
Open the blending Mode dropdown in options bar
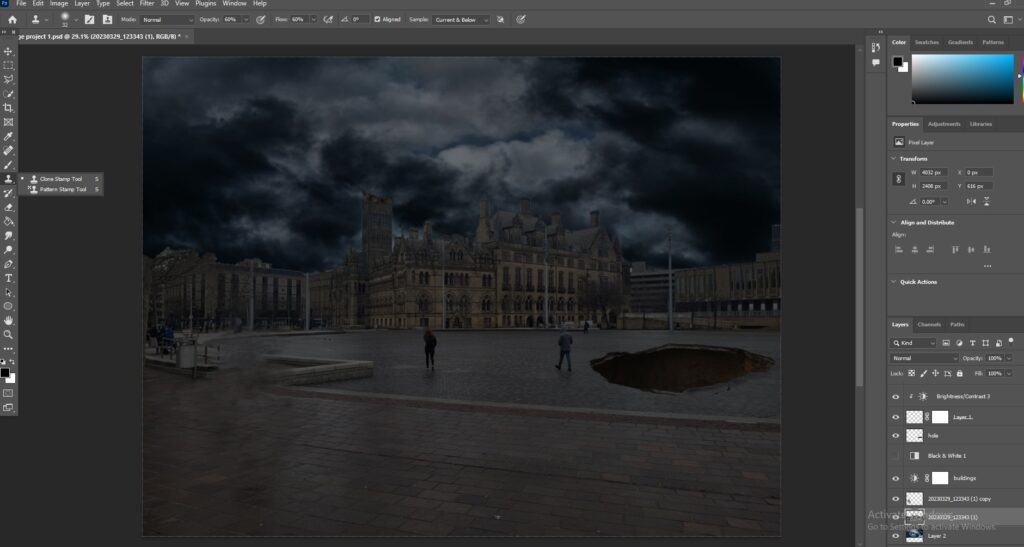(168, 19)
